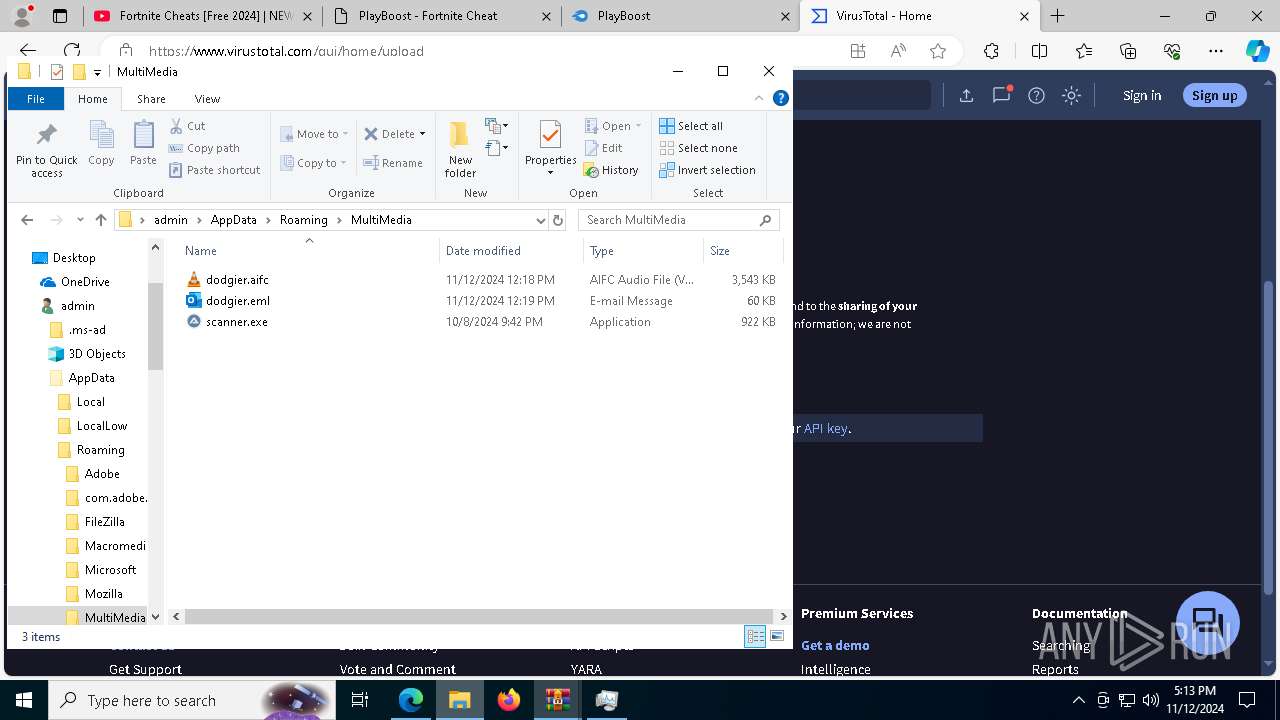This screenshot has width=1280, height=720.
Task: Click the Paste ribbon icon
Action: click(143, 143)
